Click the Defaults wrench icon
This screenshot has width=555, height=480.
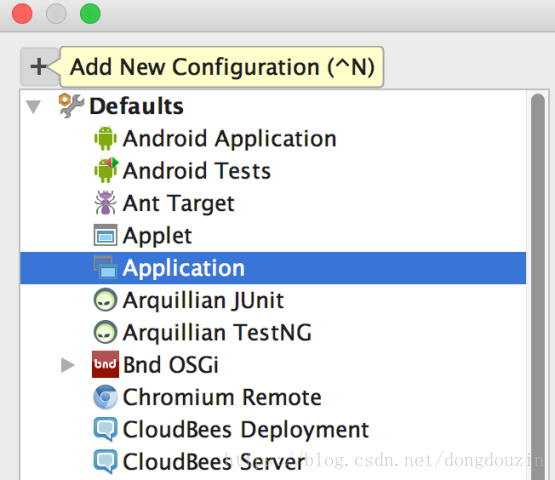pos(71,105)
